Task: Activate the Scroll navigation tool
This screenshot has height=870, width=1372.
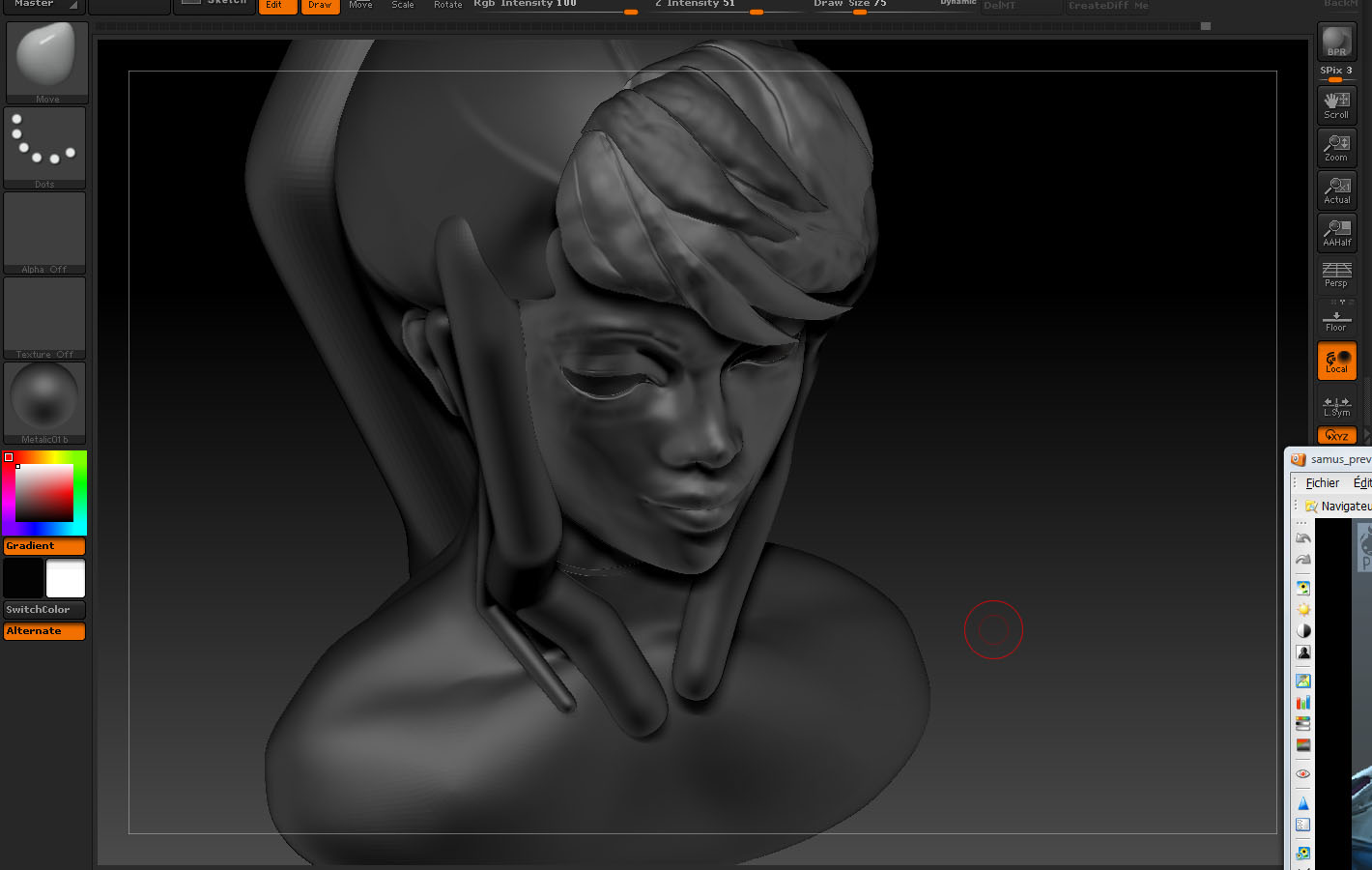Action: pos(1336,104)
